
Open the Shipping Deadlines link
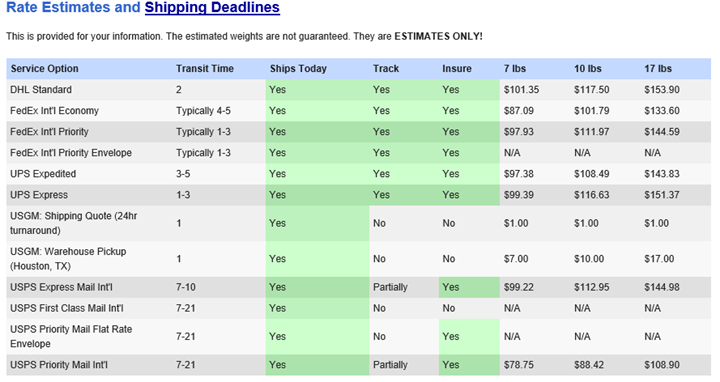click(212, 7)
